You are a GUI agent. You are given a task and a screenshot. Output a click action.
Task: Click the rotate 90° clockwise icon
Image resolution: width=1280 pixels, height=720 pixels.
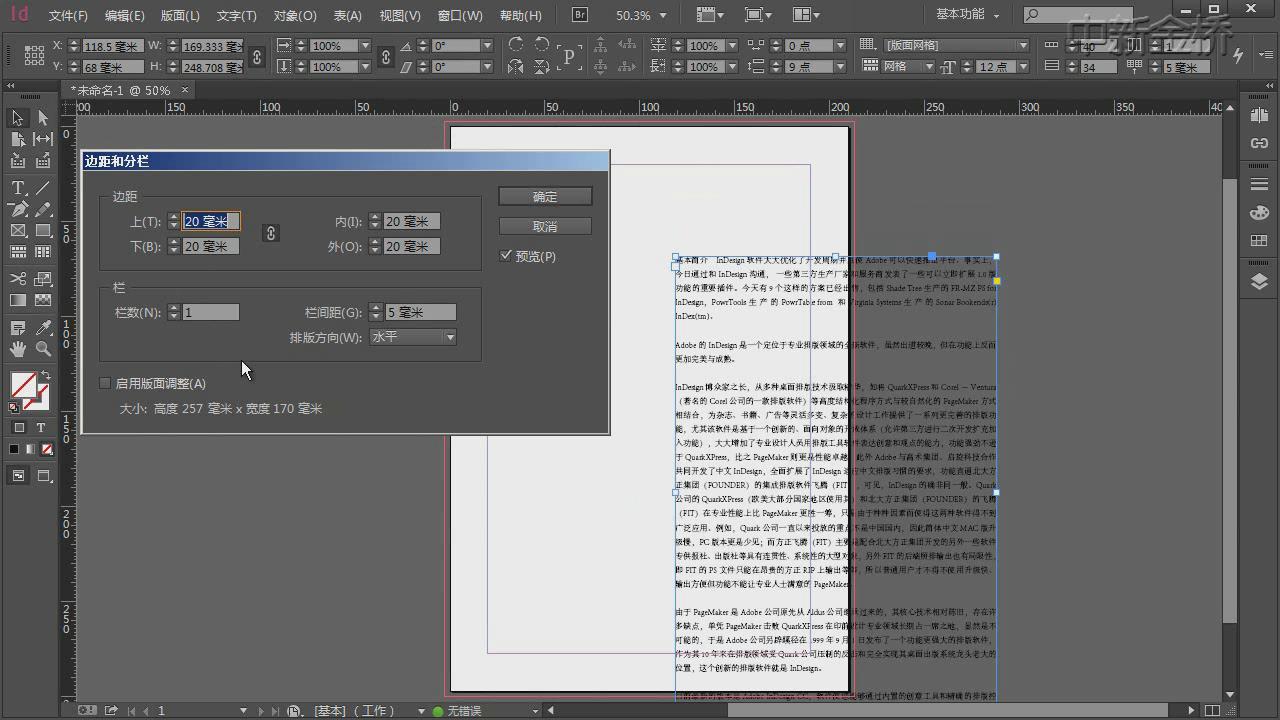516,45
